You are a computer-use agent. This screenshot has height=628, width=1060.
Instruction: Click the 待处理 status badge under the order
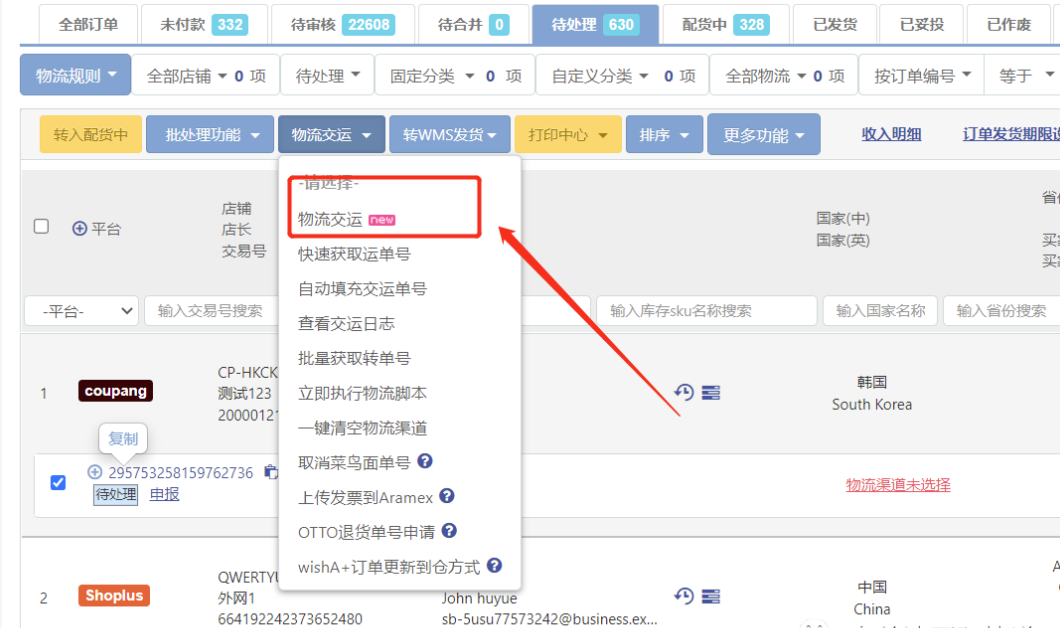[x=116, y=494]
